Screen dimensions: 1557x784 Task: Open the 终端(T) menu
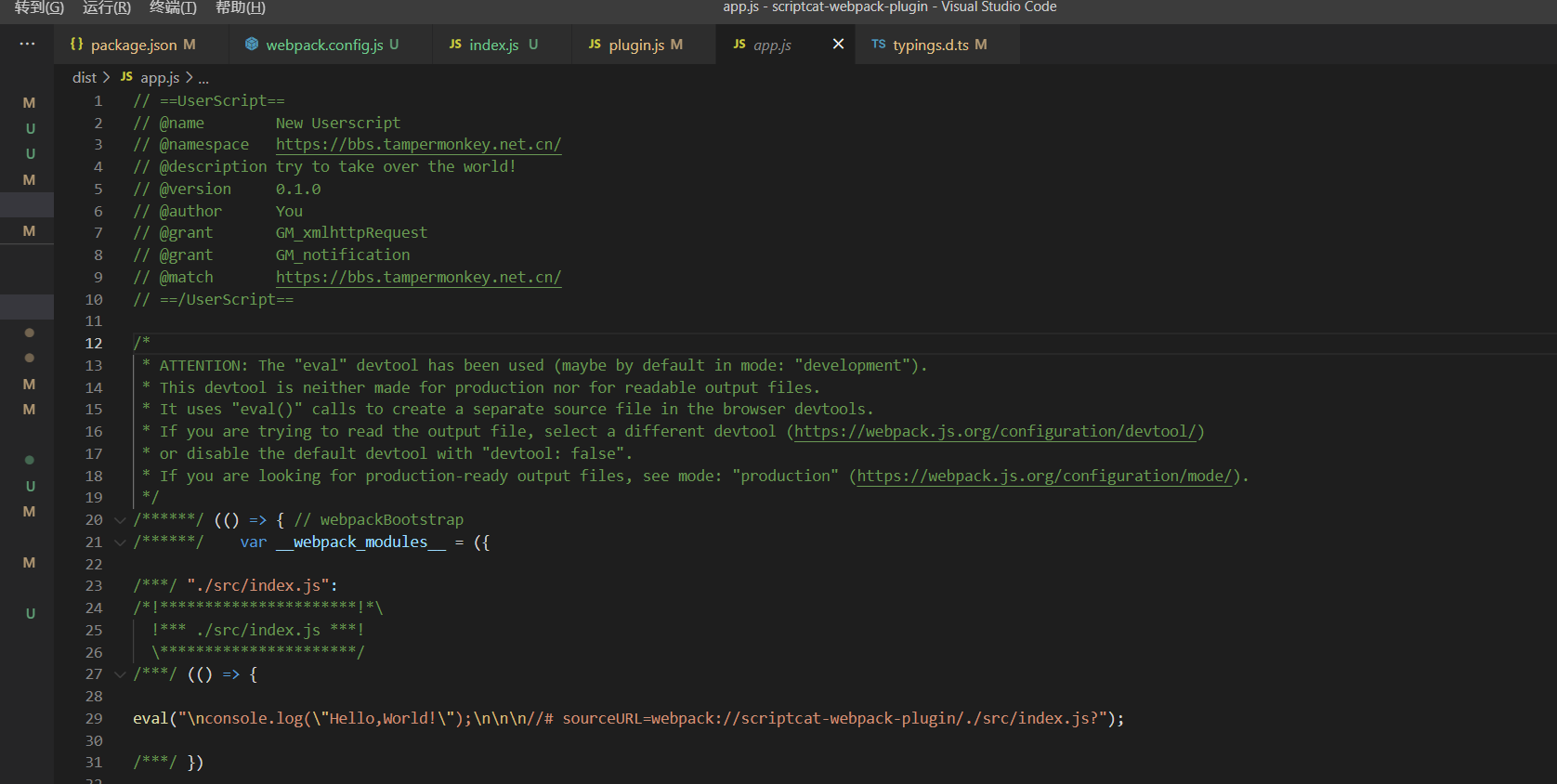pos(173,7)
